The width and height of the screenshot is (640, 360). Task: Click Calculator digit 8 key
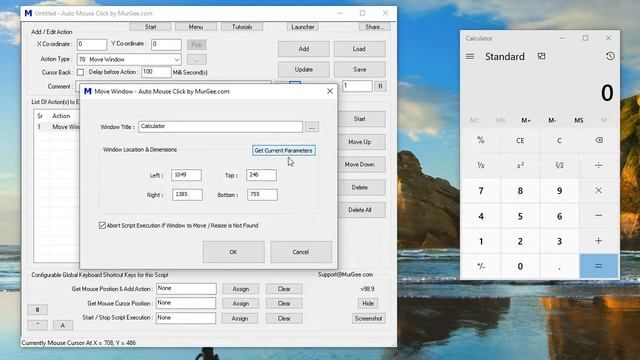tap(520, 191)
